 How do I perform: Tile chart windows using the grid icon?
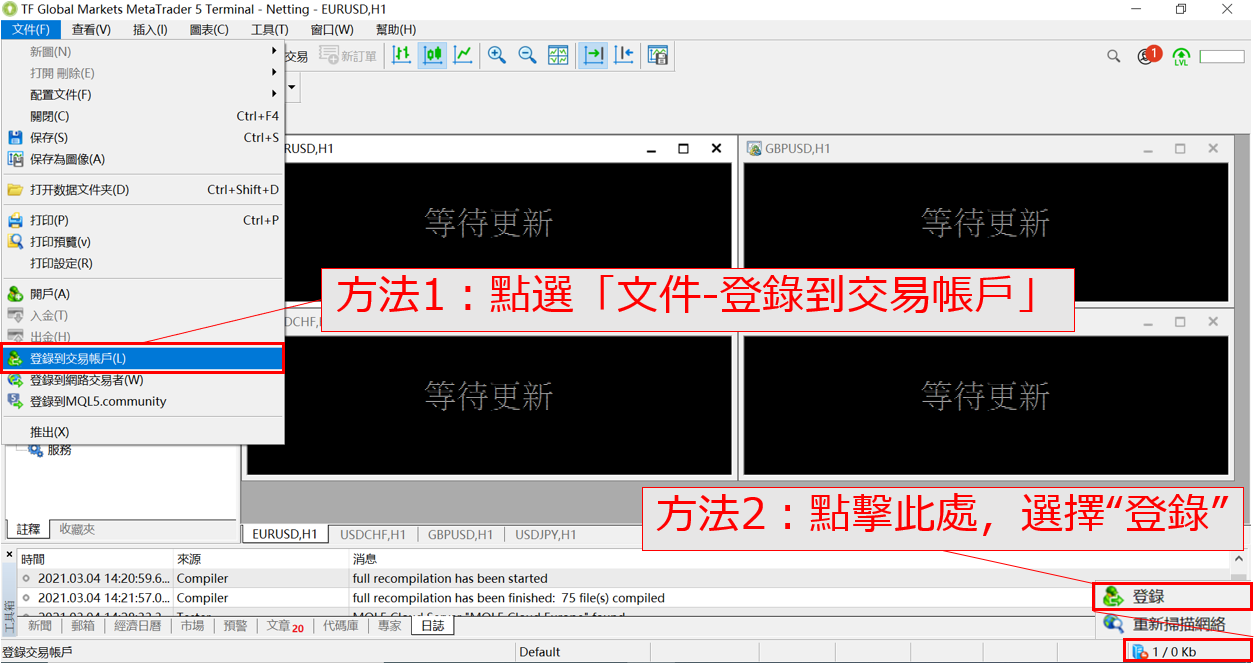(558, 56)
